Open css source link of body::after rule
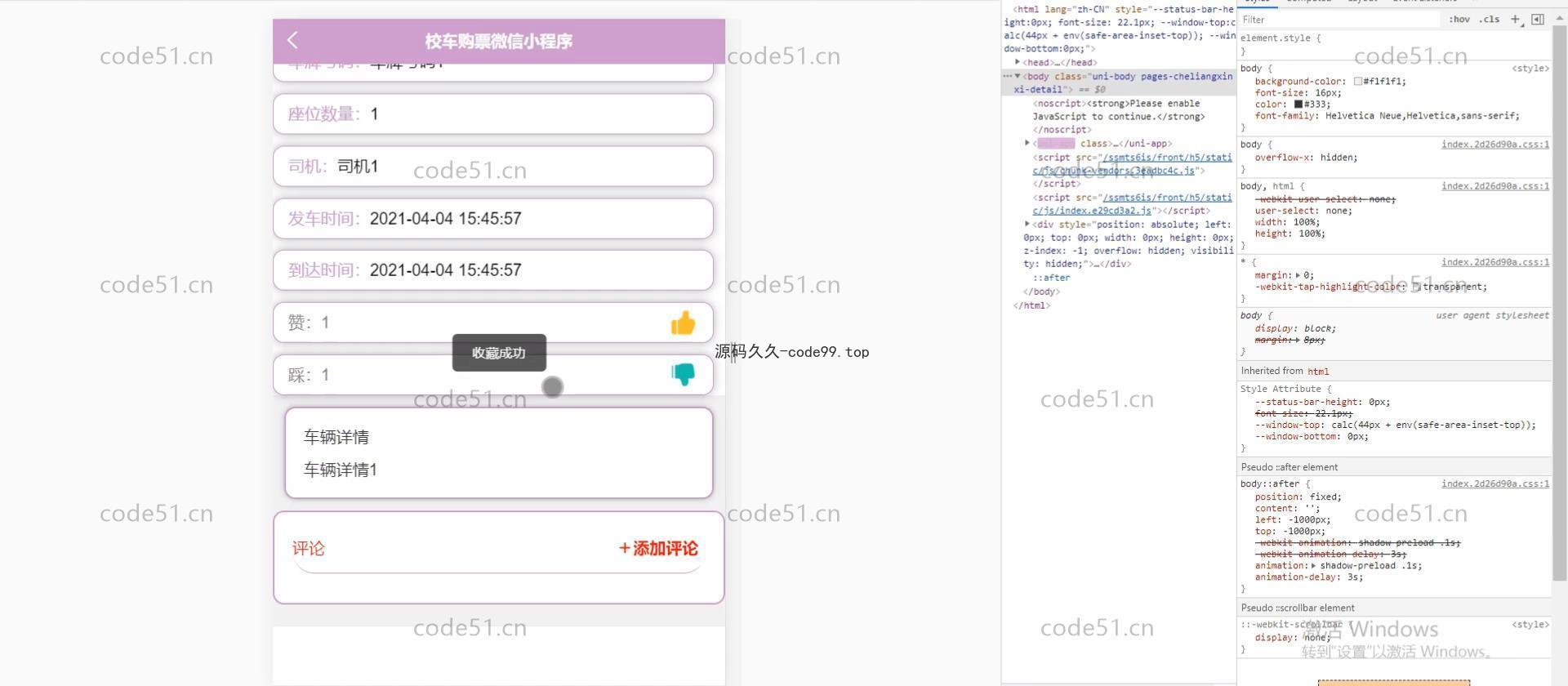Screen dimensions: 1568x686 1494,483
